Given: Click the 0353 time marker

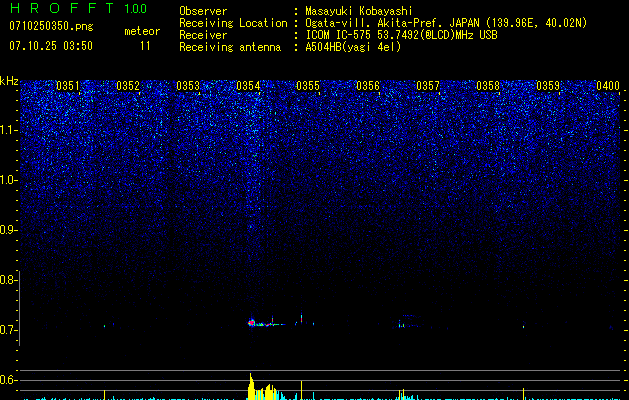Looking at the screenshot, I should (x=188, y=86).
